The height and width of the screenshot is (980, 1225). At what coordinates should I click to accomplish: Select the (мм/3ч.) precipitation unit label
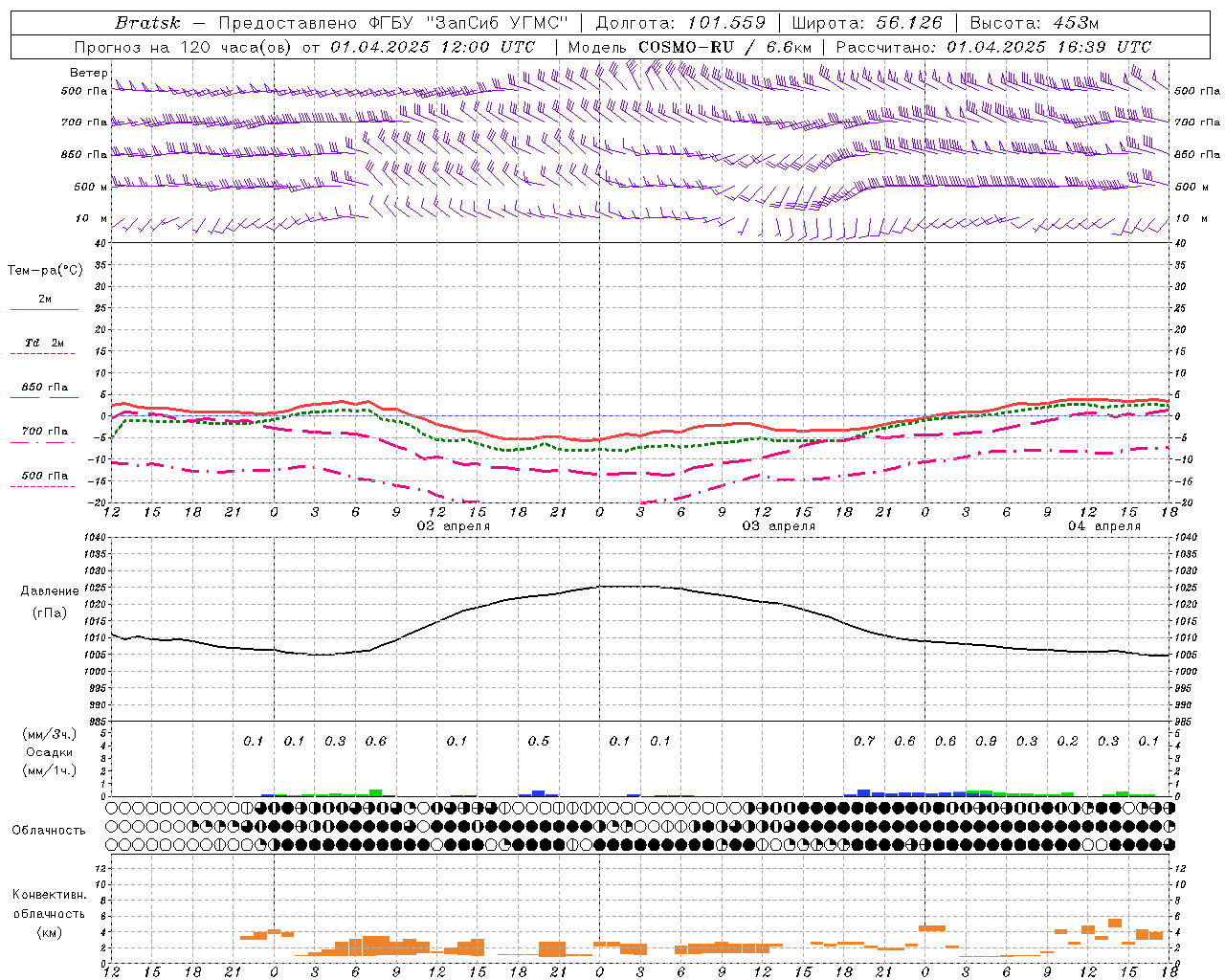tap(50, 734)
